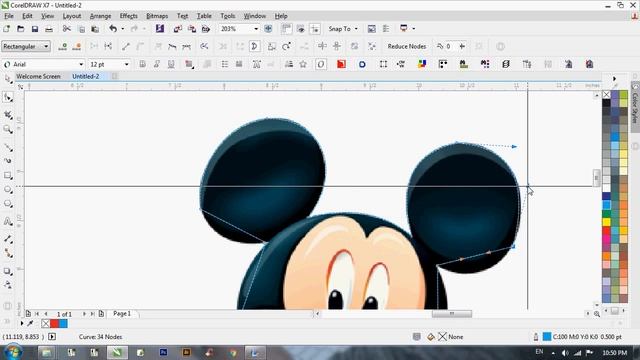Pick the Rectangle tool

pos(8,176)
